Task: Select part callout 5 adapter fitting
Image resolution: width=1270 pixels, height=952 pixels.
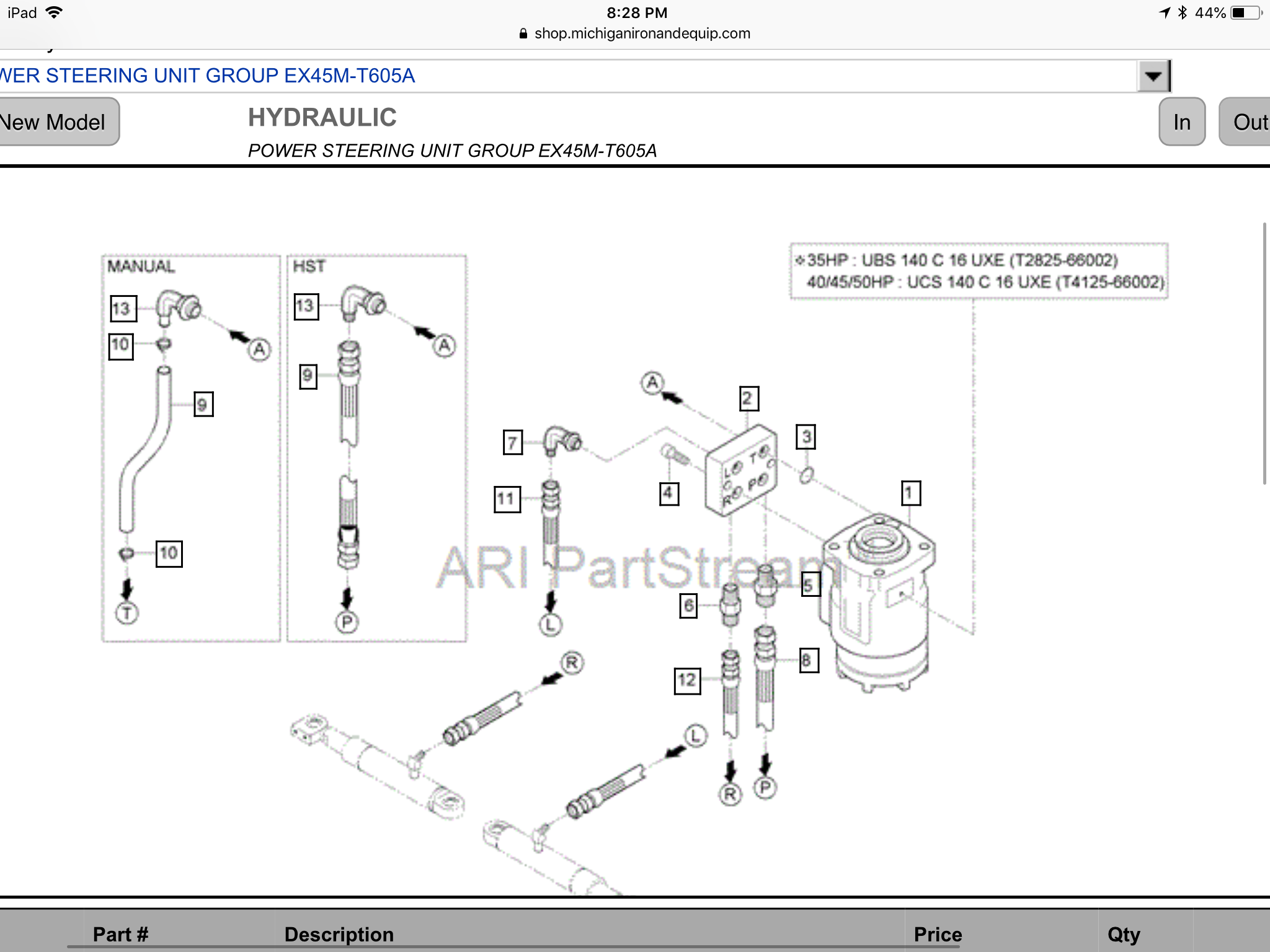Action: coord(810,584)
